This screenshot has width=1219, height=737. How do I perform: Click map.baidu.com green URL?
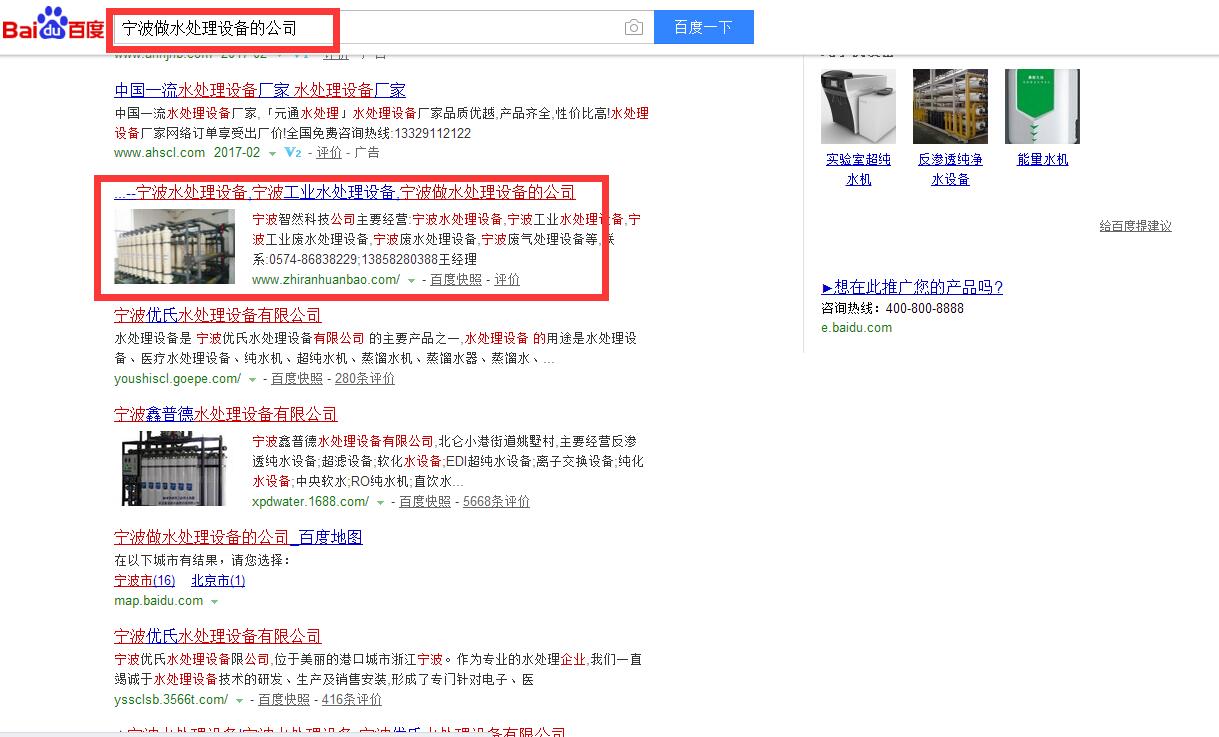[158, 602]
